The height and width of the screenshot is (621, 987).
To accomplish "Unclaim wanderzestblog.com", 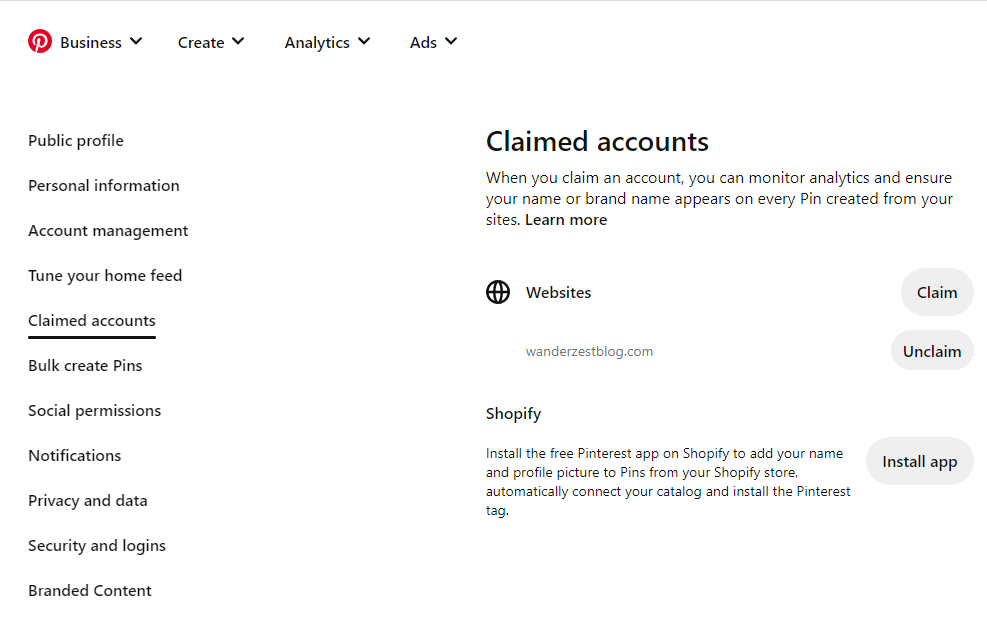I will pyautogui.click(x=932, y=351).
